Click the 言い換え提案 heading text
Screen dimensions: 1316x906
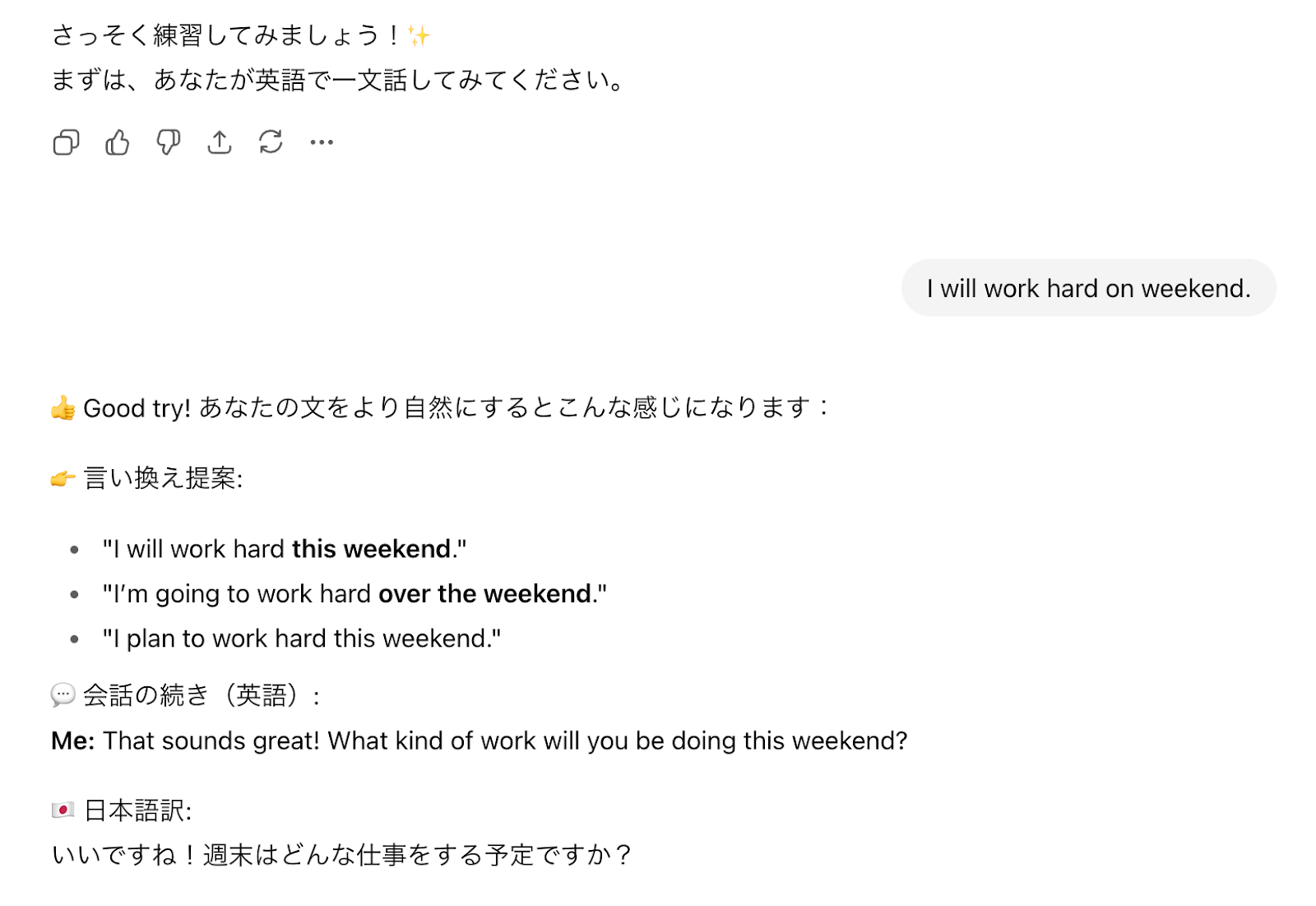(x=164, y=478)
